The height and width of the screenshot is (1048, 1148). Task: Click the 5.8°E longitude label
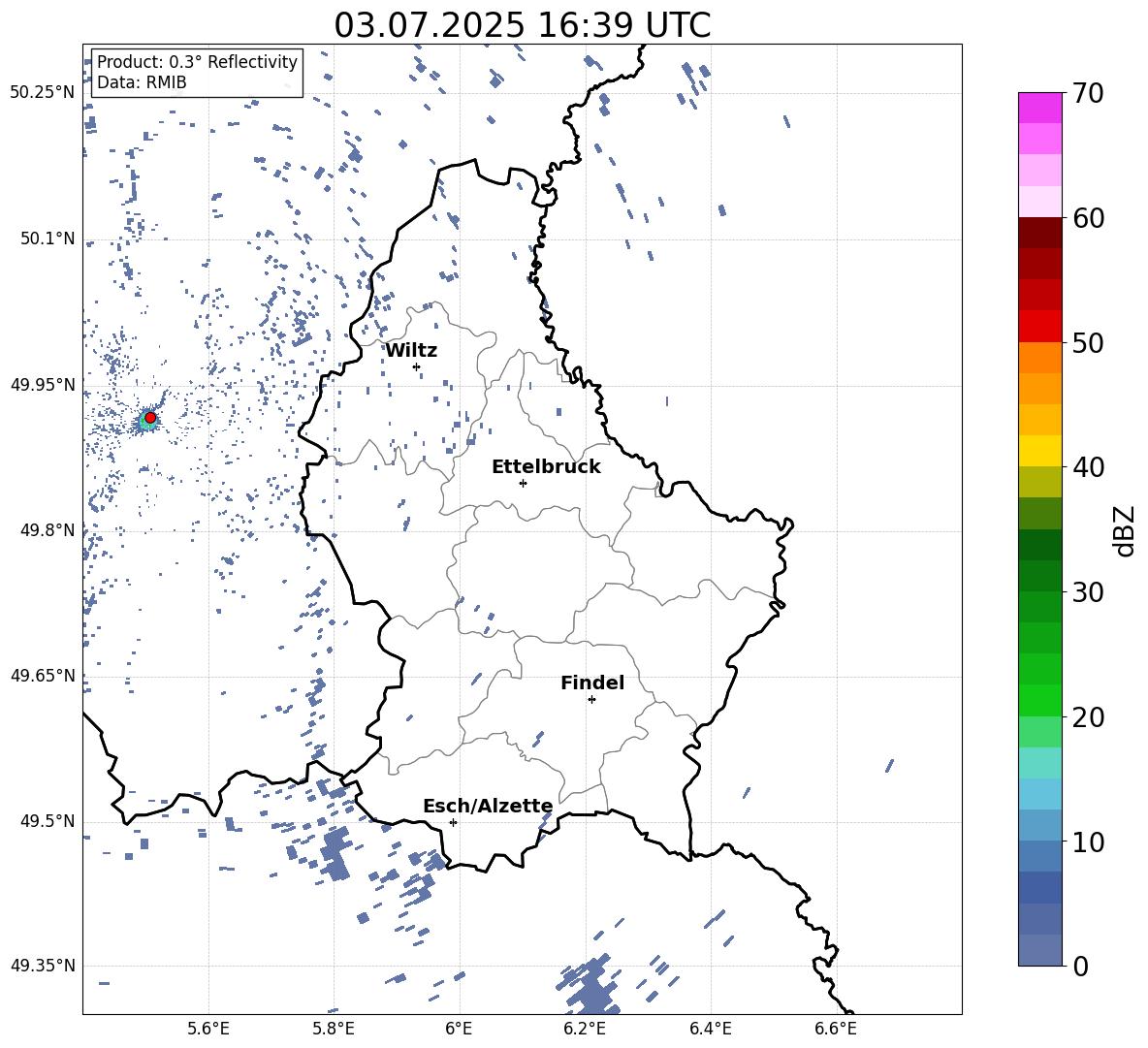pyautogui.click(x=334, y=1029)
